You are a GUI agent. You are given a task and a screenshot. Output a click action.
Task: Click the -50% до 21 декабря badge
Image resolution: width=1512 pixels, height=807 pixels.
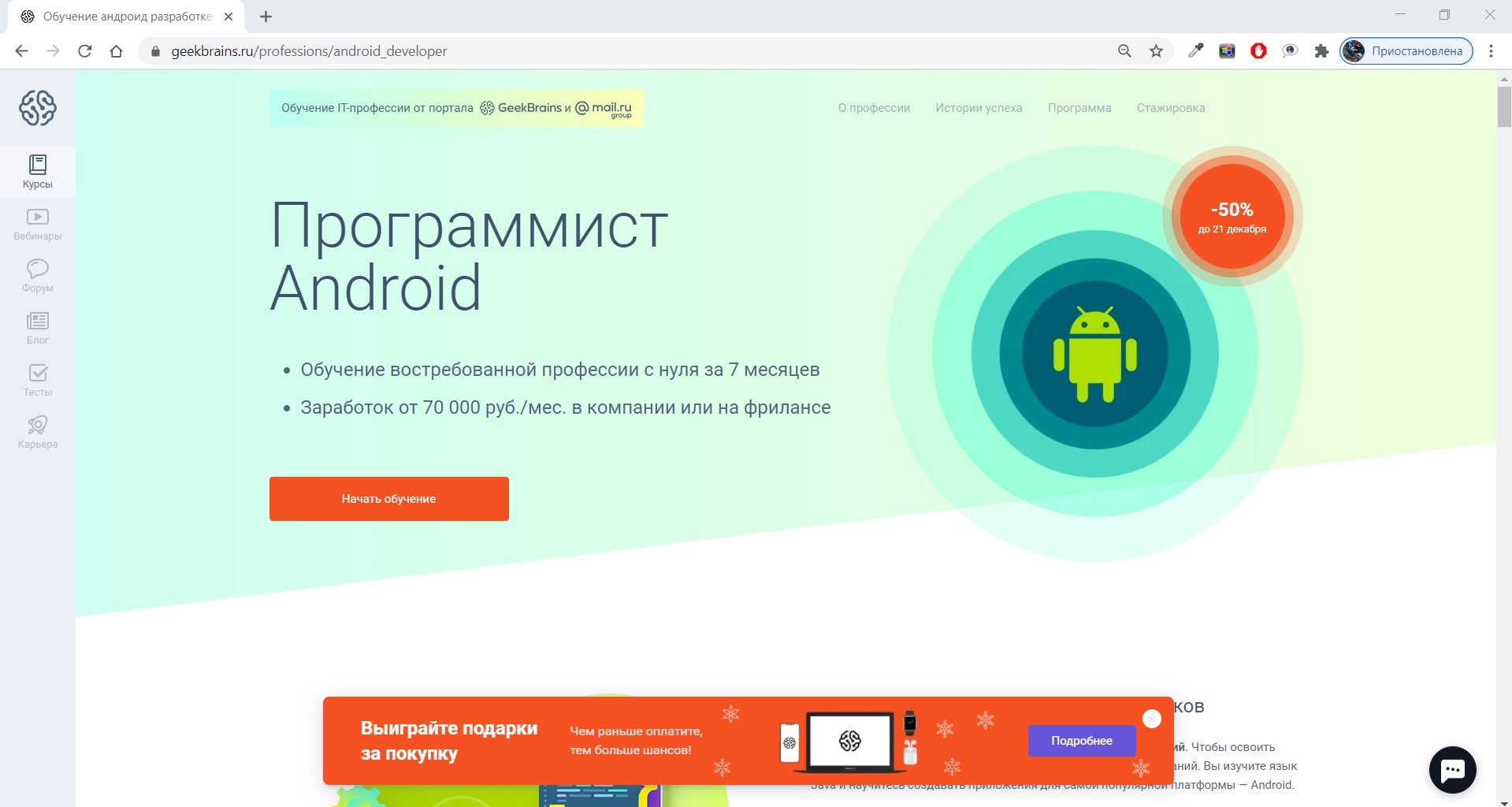(x=1232, y=217)
